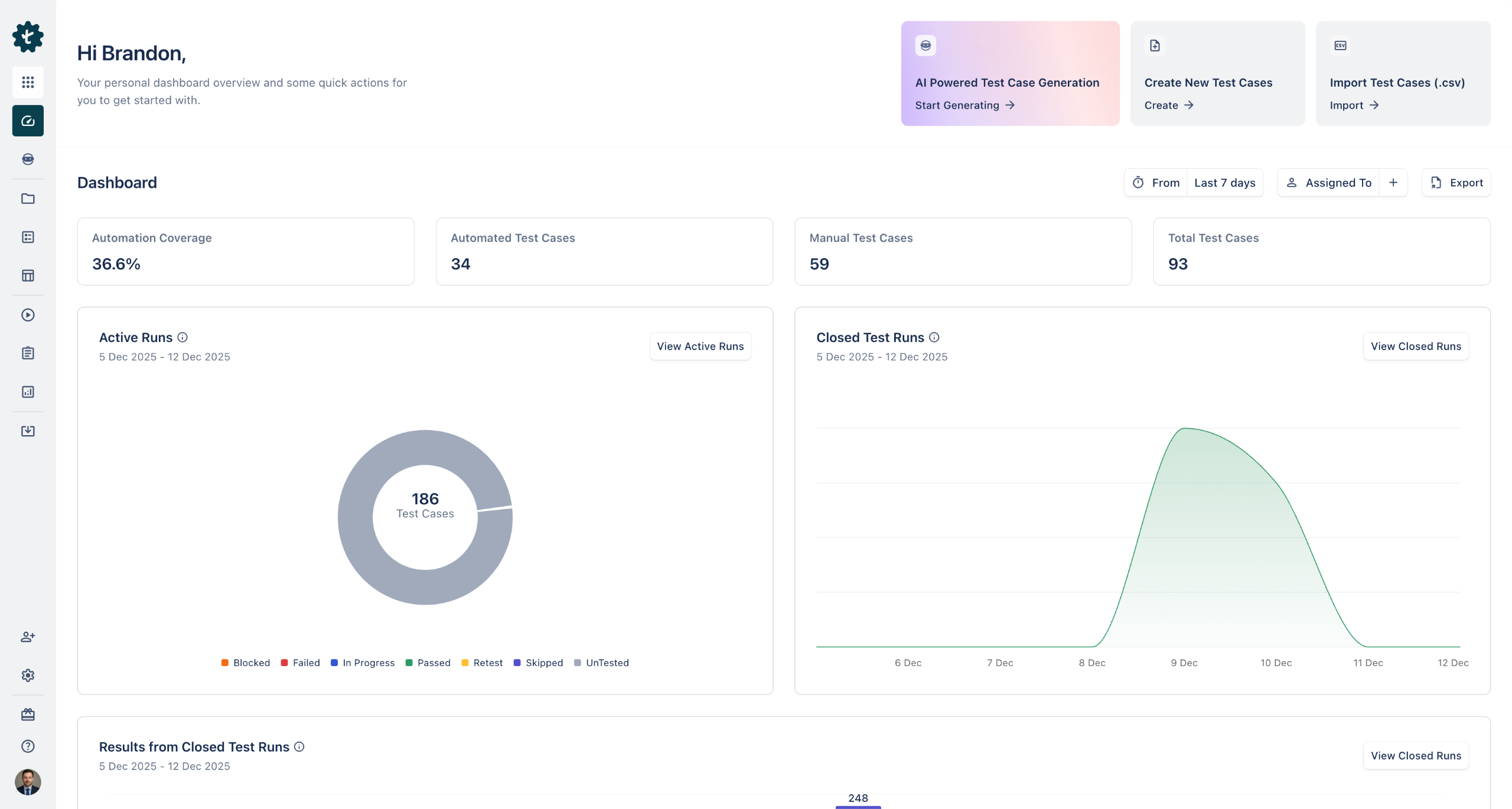Click the Export button
The height and width of the screenshot is (809, 1512).
[1456, 182]
